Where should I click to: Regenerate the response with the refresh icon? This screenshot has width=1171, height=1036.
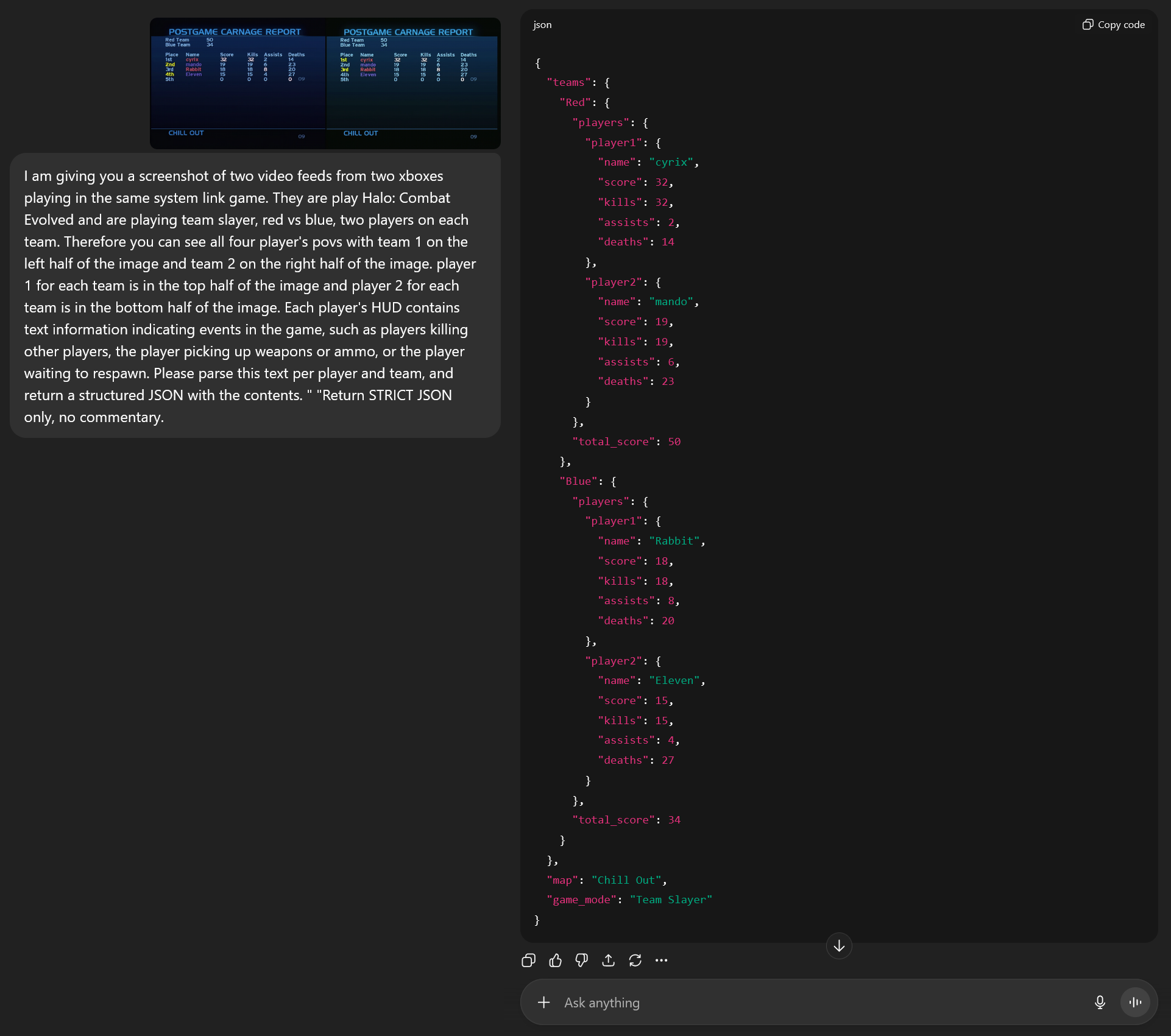[635, 960]
